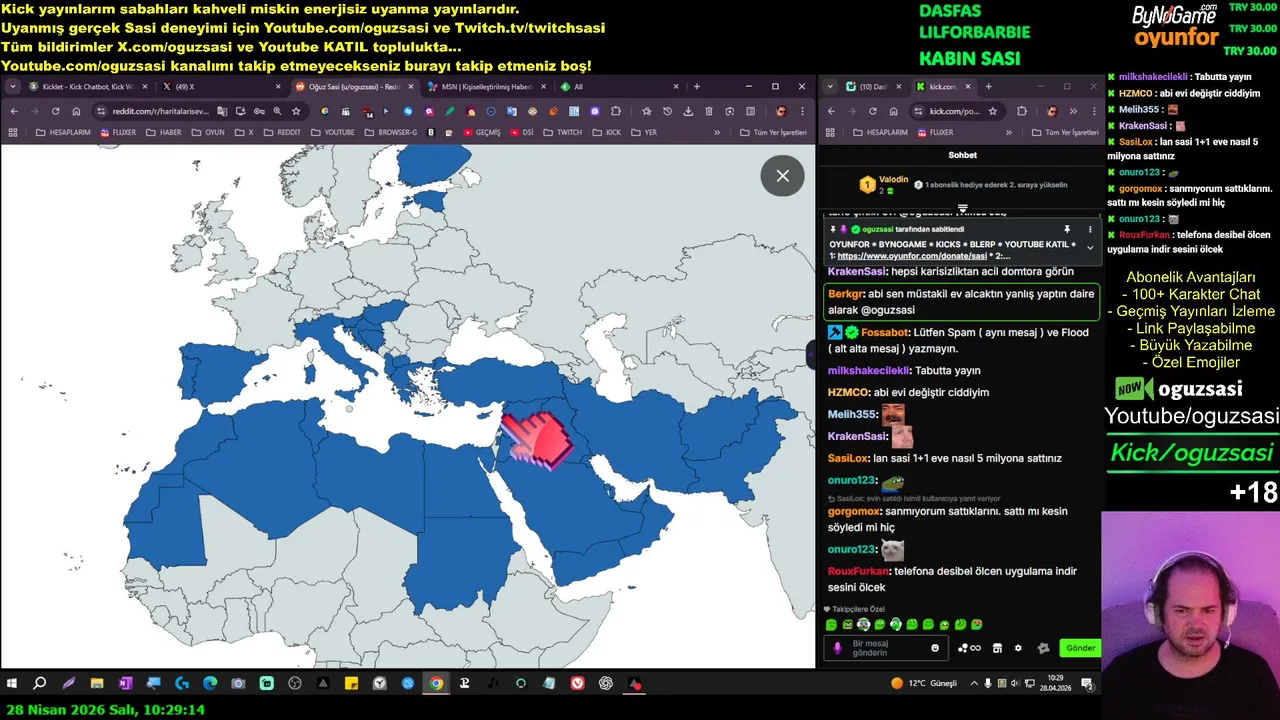Click the 'Bir mesaj gönderin' chat input
The image size is (1280, 720).
pos(887,647)
